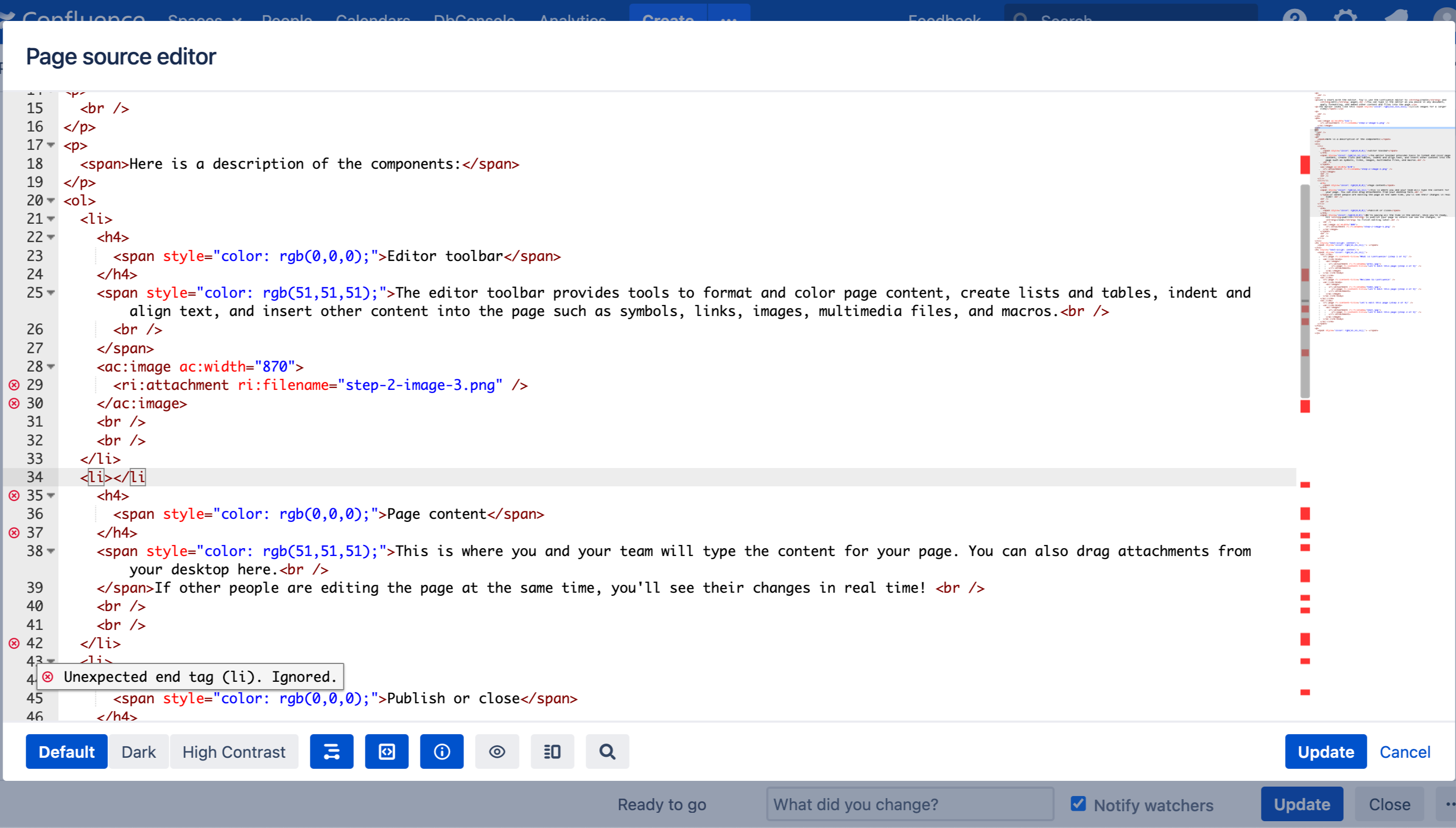Switch editor theme to High Contrast
1456x828 pixels.
coord(234,752)
